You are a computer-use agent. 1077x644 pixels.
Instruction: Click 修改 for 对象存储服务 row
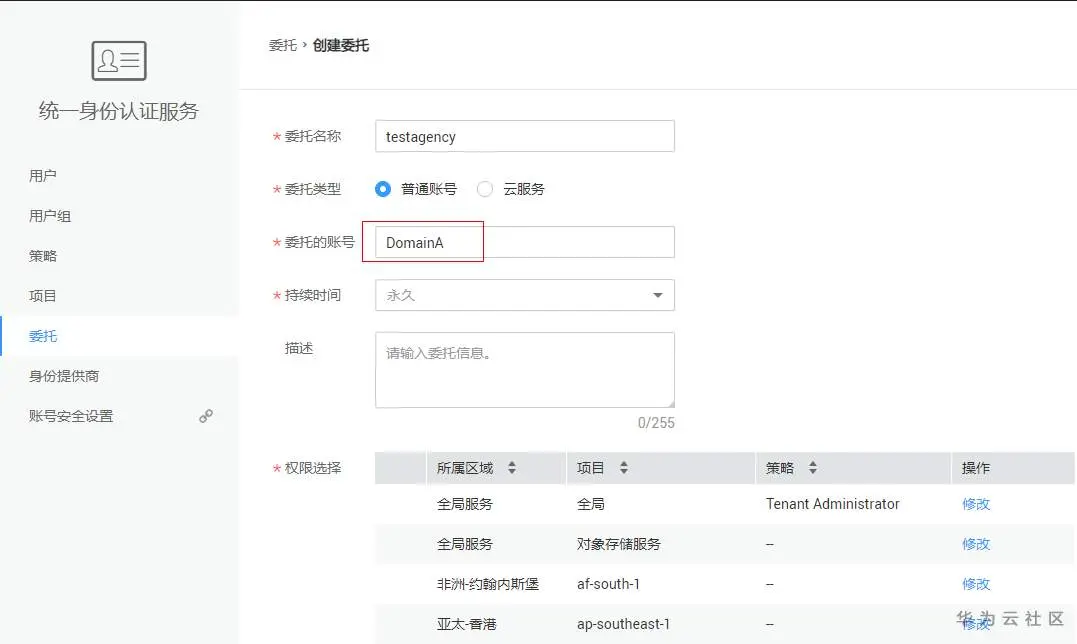pyautogui.click(x=975, y=544)
